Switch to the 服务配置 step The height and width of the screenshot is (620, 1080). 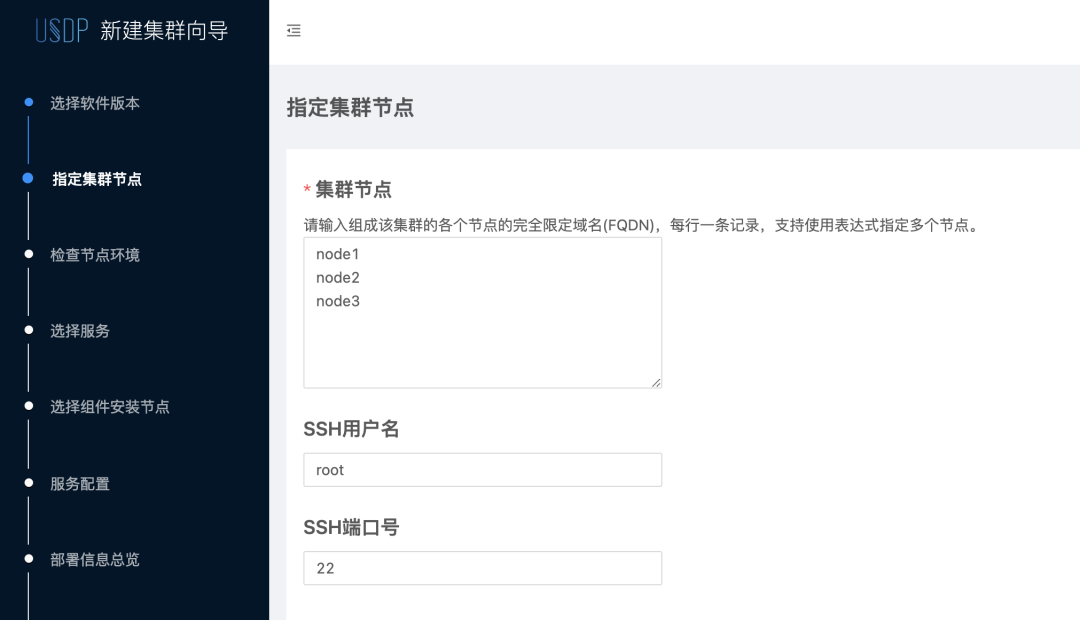pyautogui.click(x=80, y=484)
